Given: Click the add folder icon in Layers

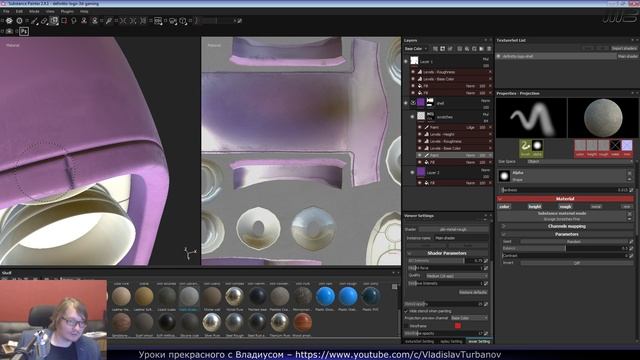Looking at the screenshot, I should click(x=482, y=49).
